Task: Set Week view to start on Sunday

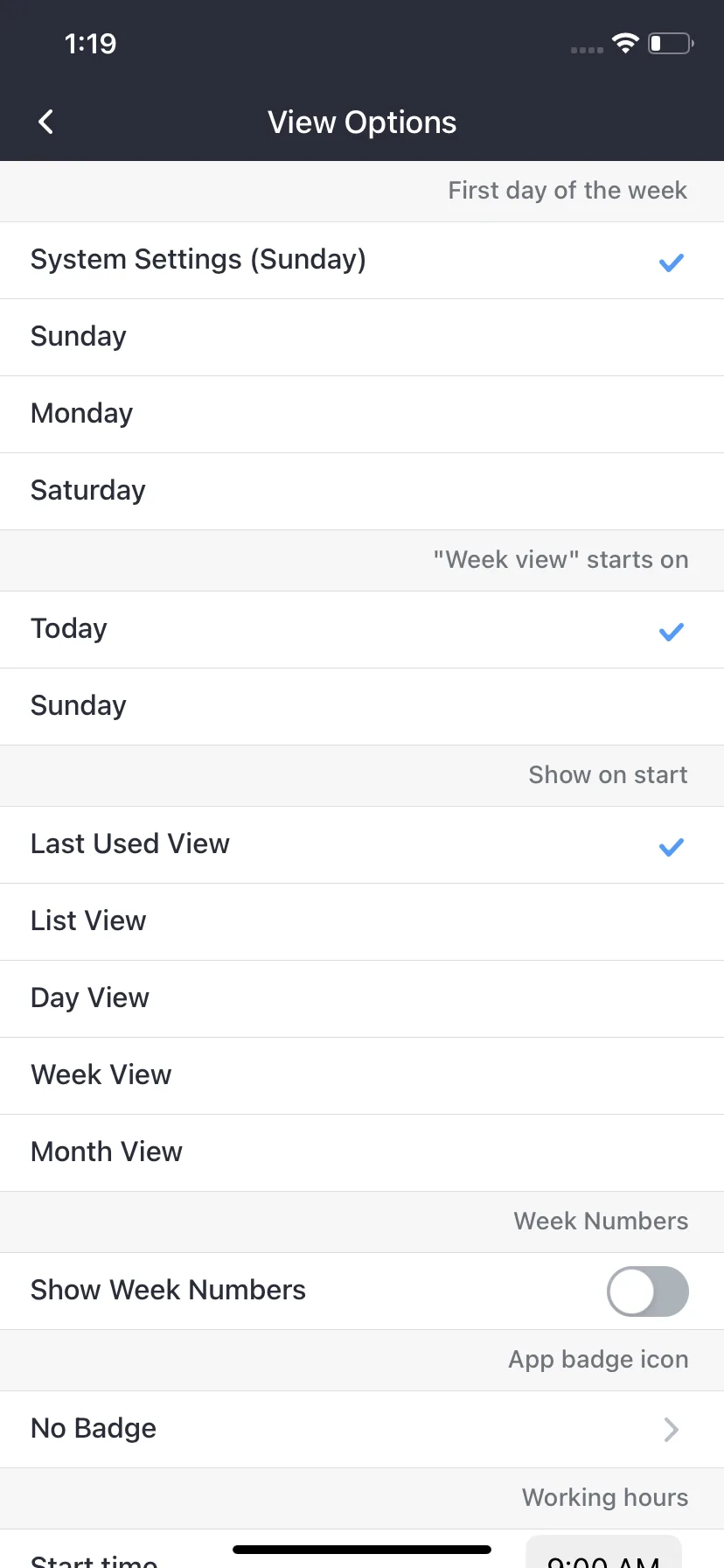Action: [362, 706]
